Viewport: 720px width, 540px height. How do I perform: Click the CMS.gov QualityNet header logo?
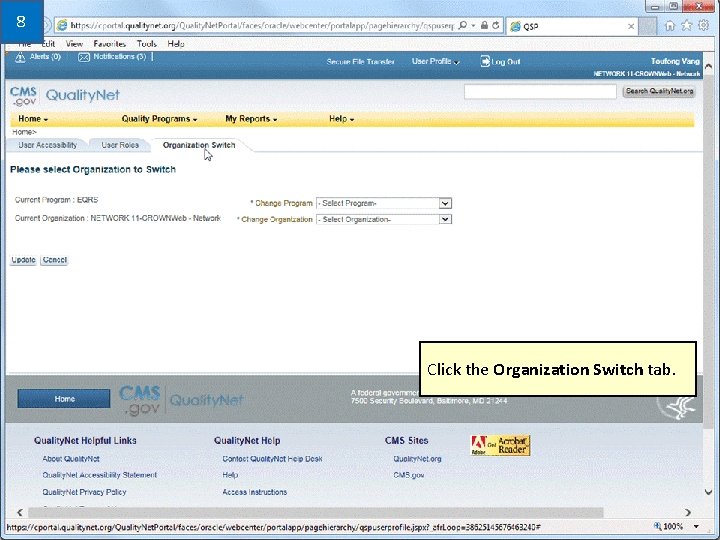pos(65,96)
